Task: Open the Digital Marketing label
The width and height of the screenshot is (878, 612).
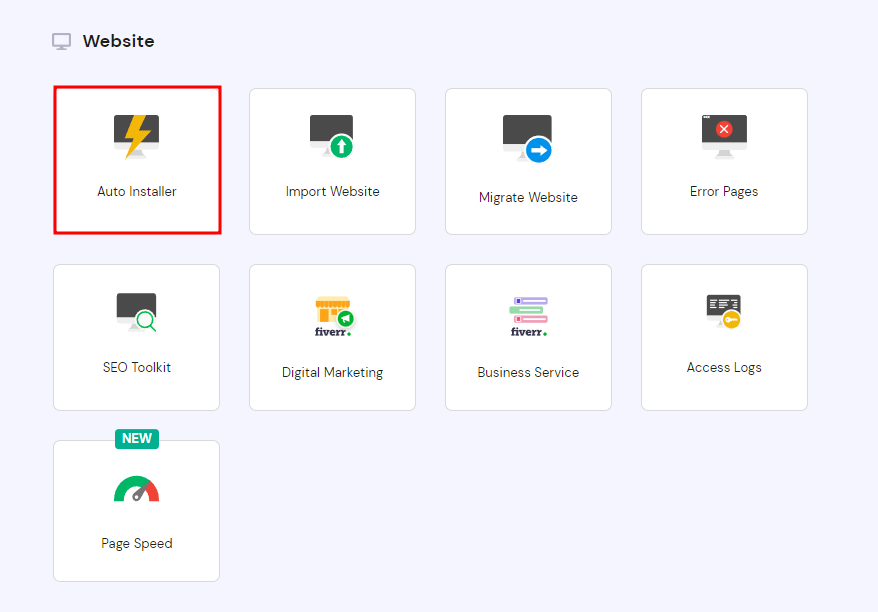Action: (333, 372)
